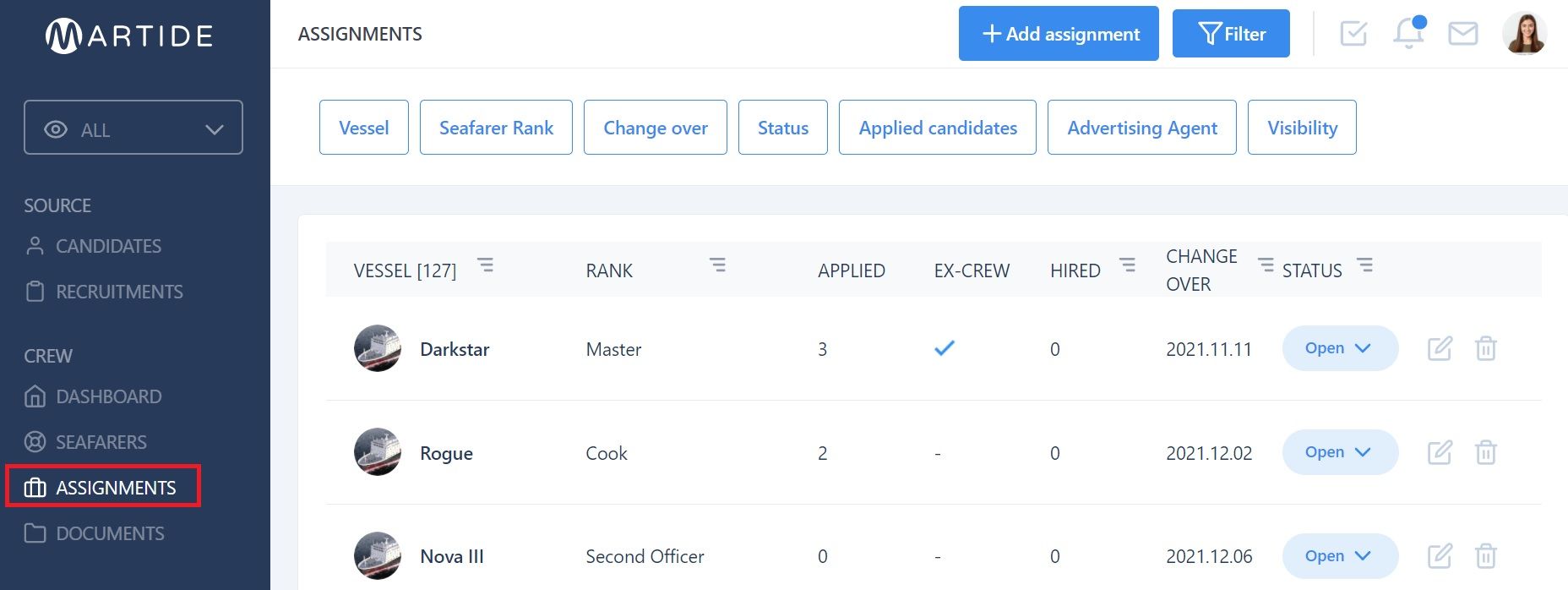
Task: Filter by Applied candidates
Action: click(x=938, y=128)
